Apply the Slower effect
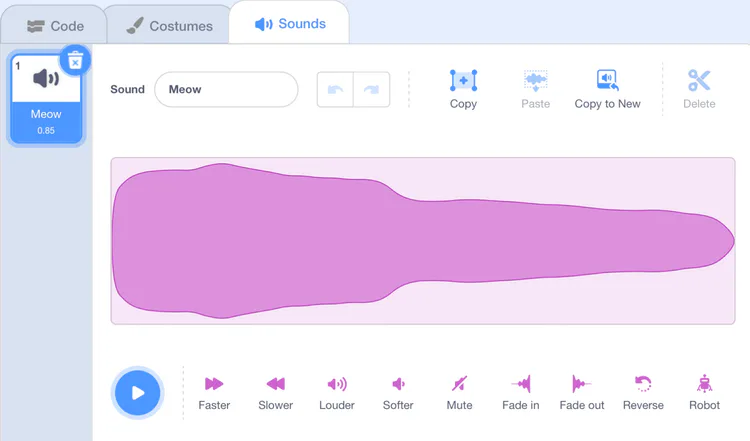 tap(275, 391)
